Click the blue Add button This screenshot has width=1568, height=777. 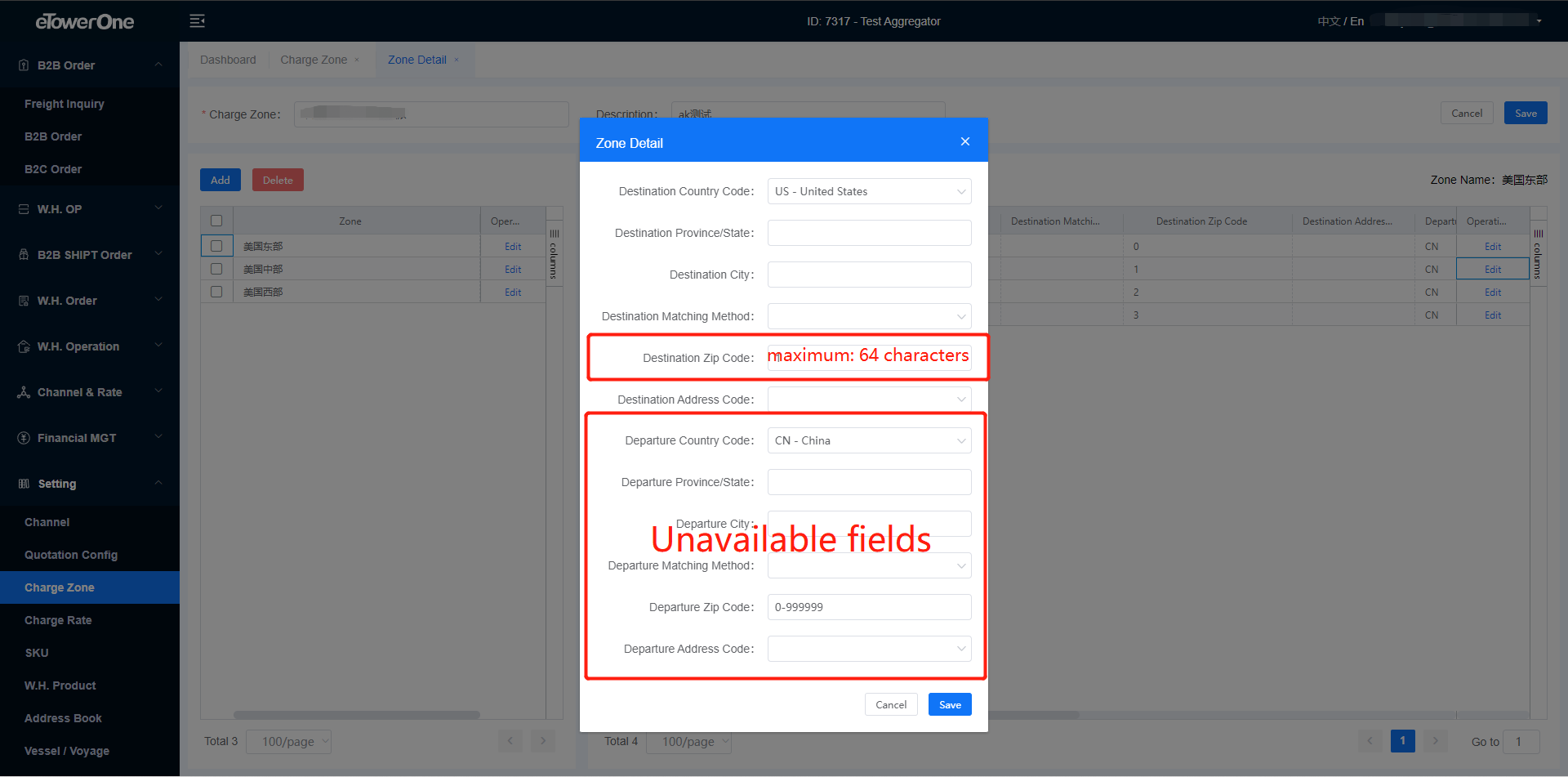coord(220,180)
